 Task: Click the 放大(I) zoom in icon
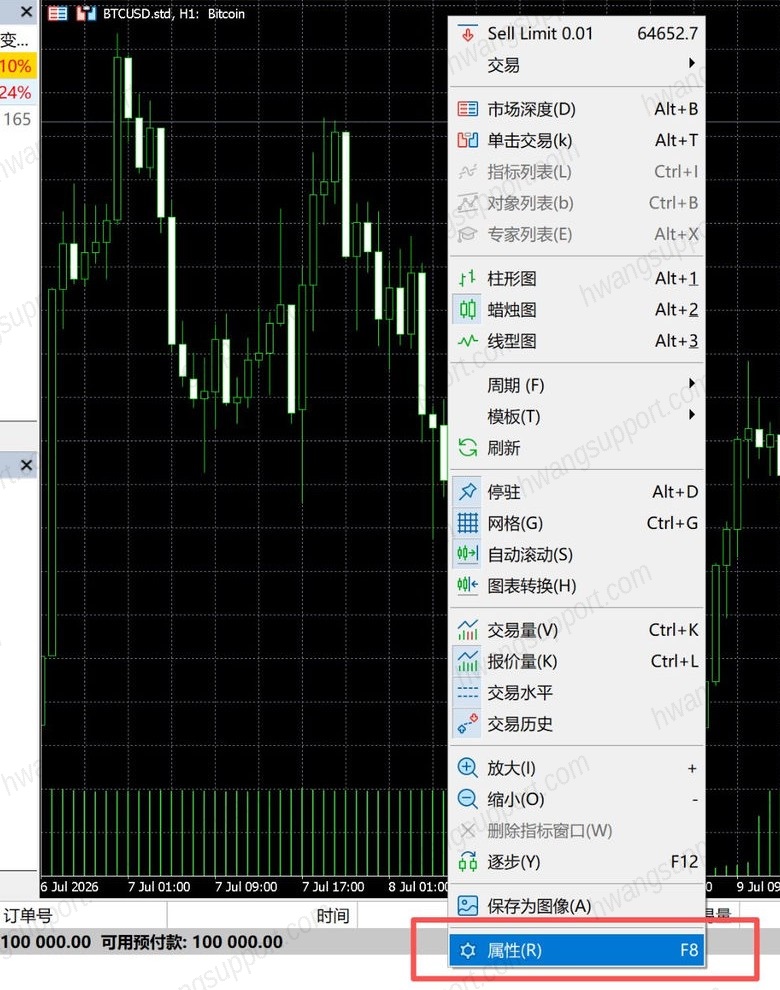tap(467, 768)
